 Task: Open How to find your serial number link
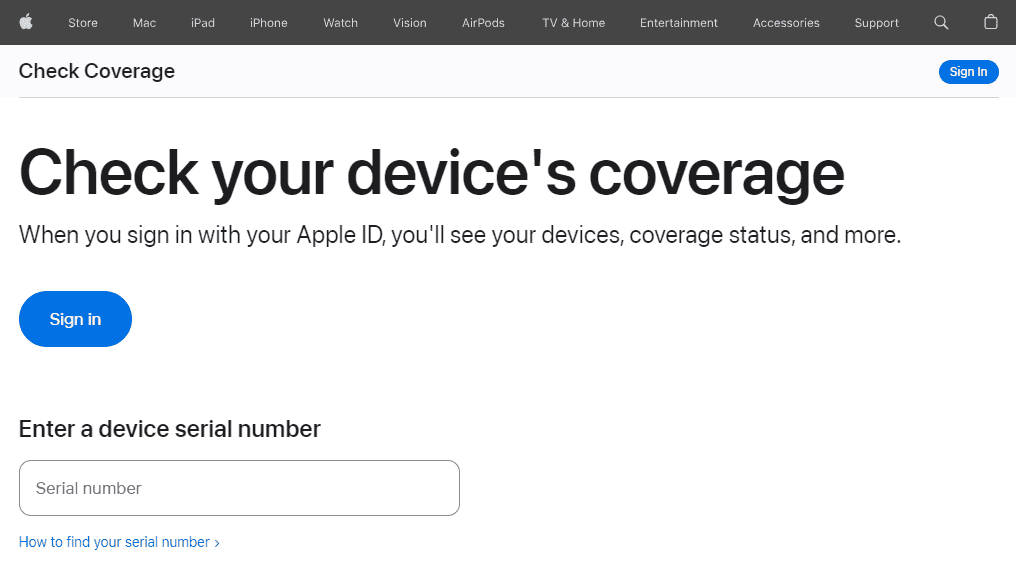pyautogui.click(x=119, y=542)
